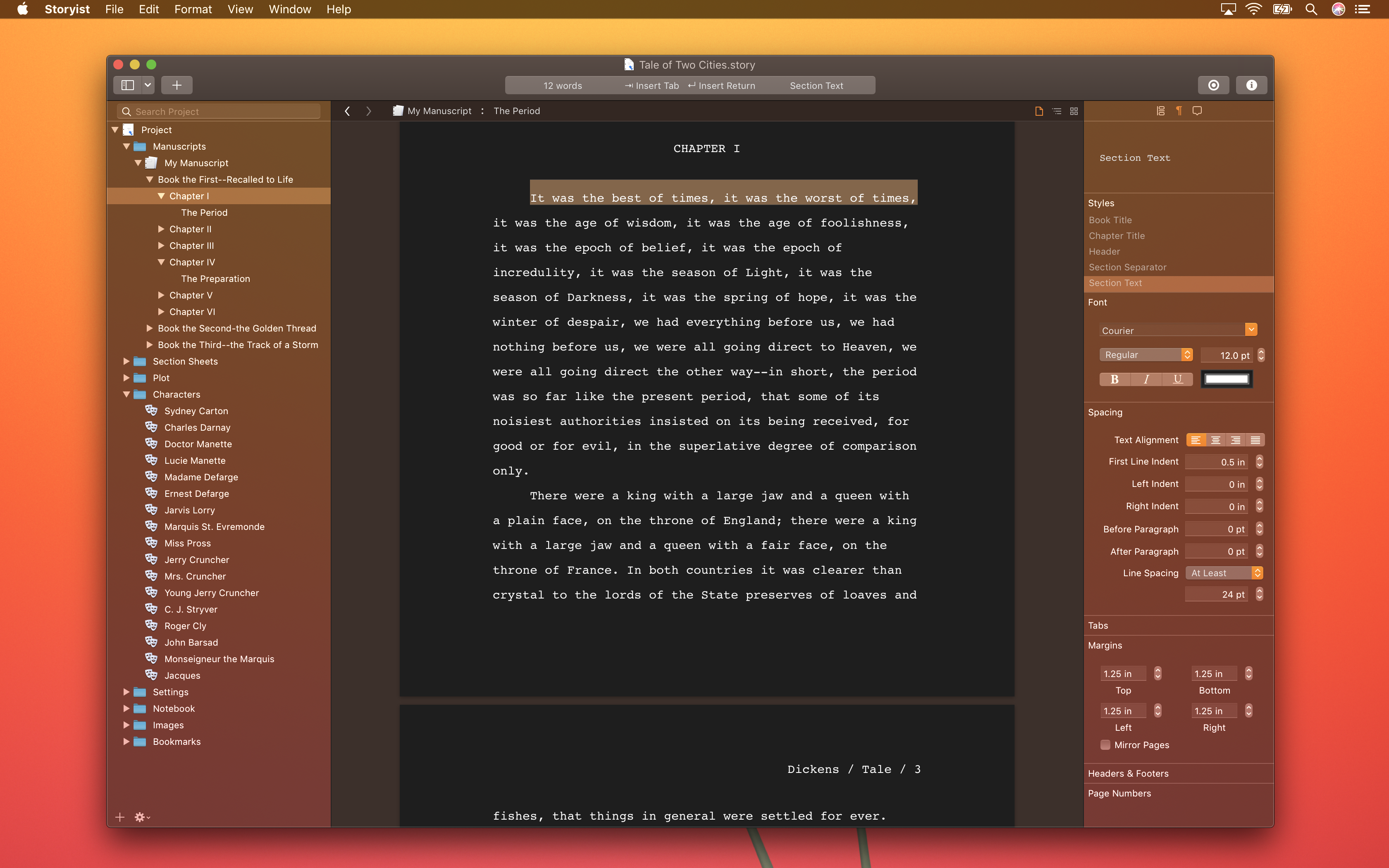Open the gear action menu in sidebar
Viewport: 1389px width, 868px height.
click(x=142, y=817)
